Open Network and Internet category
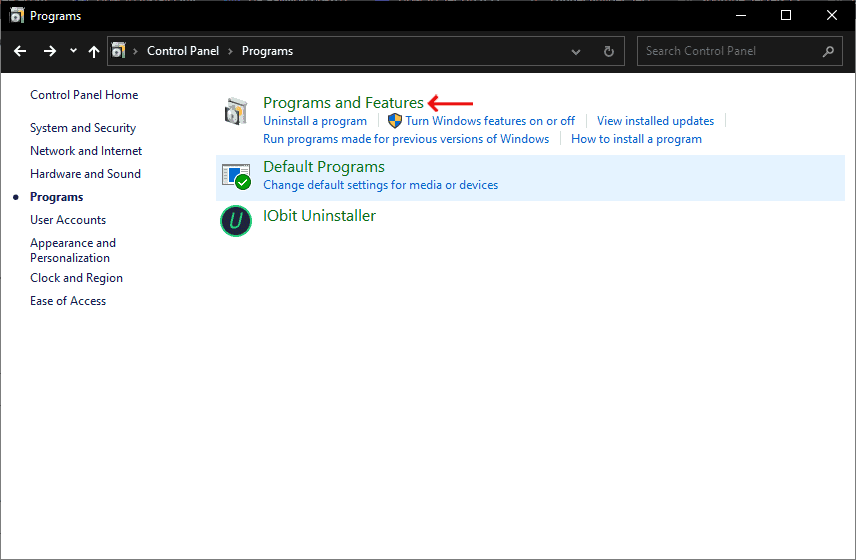The image size is (856, 560). coord(86,151)
